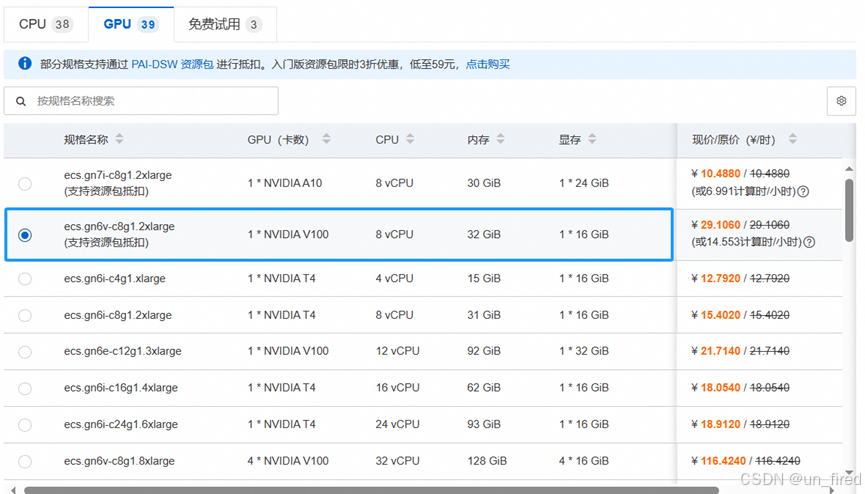Click the ¥ 21.7140 price
This screenshot has width=865, height=494.
pyautogui.click(x=716, y=351)
